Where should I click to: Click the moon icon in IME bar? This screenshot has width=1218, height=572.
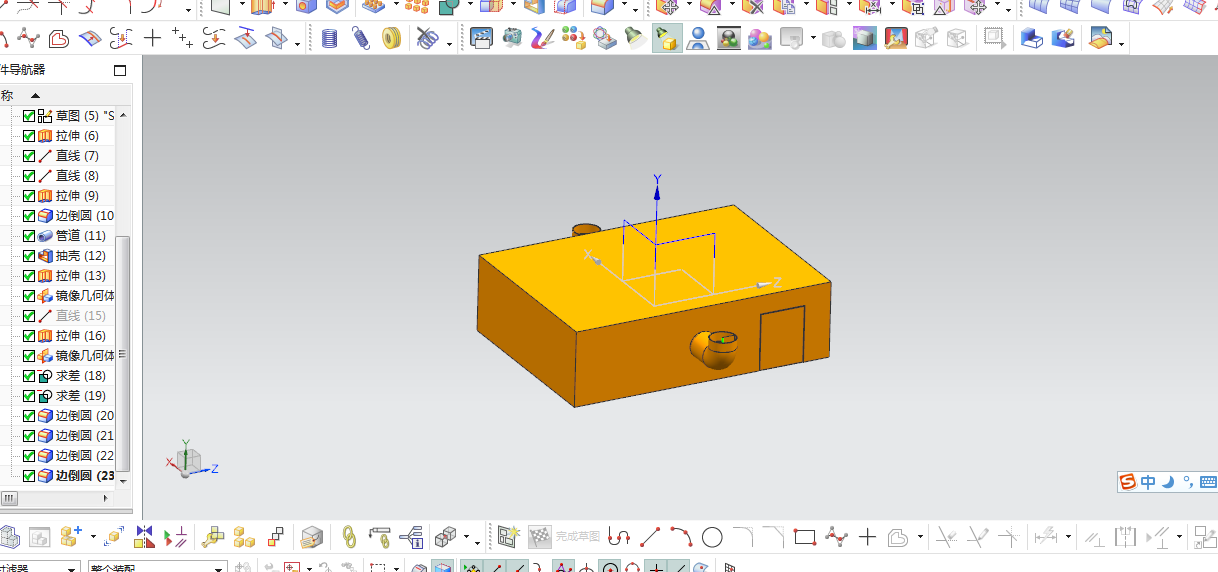pyautogui.click(x=1167, y=482)
